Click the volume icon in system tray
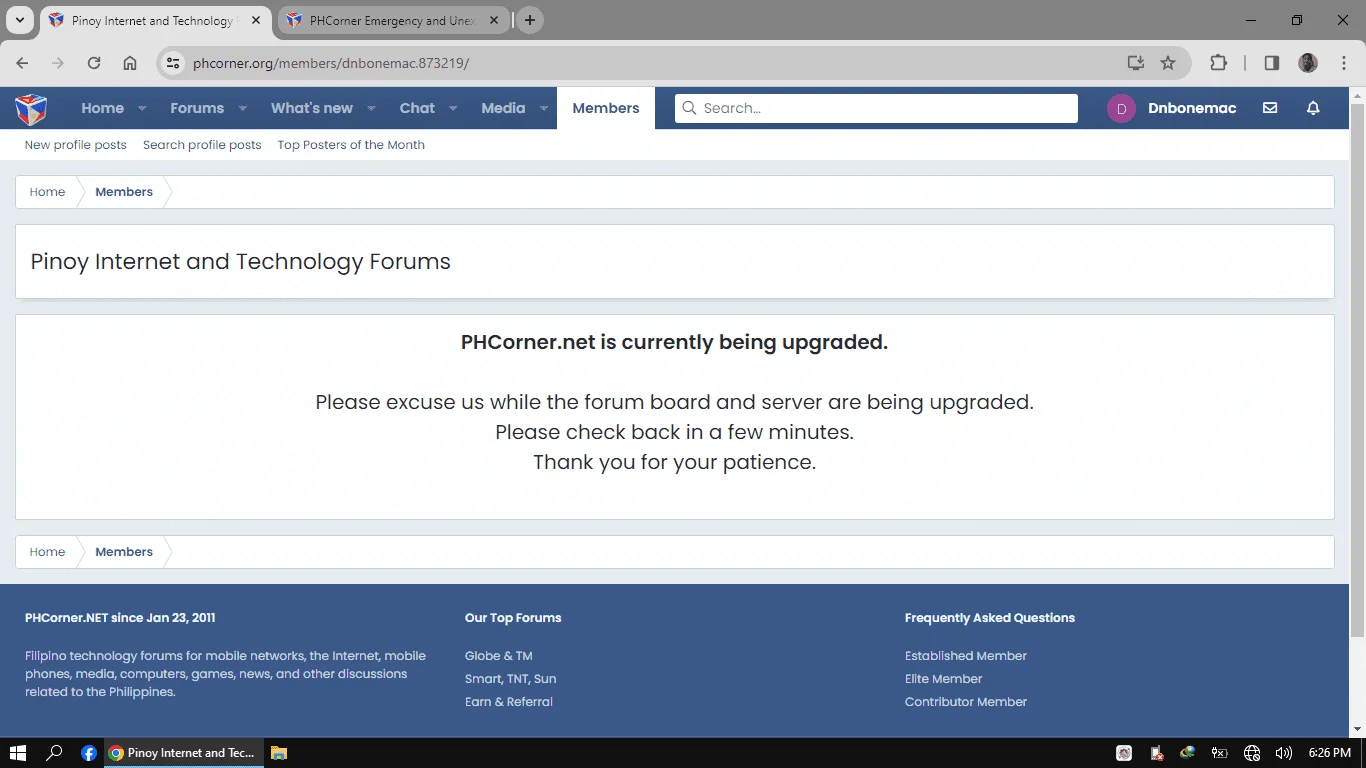 (x=1284, y=753)
